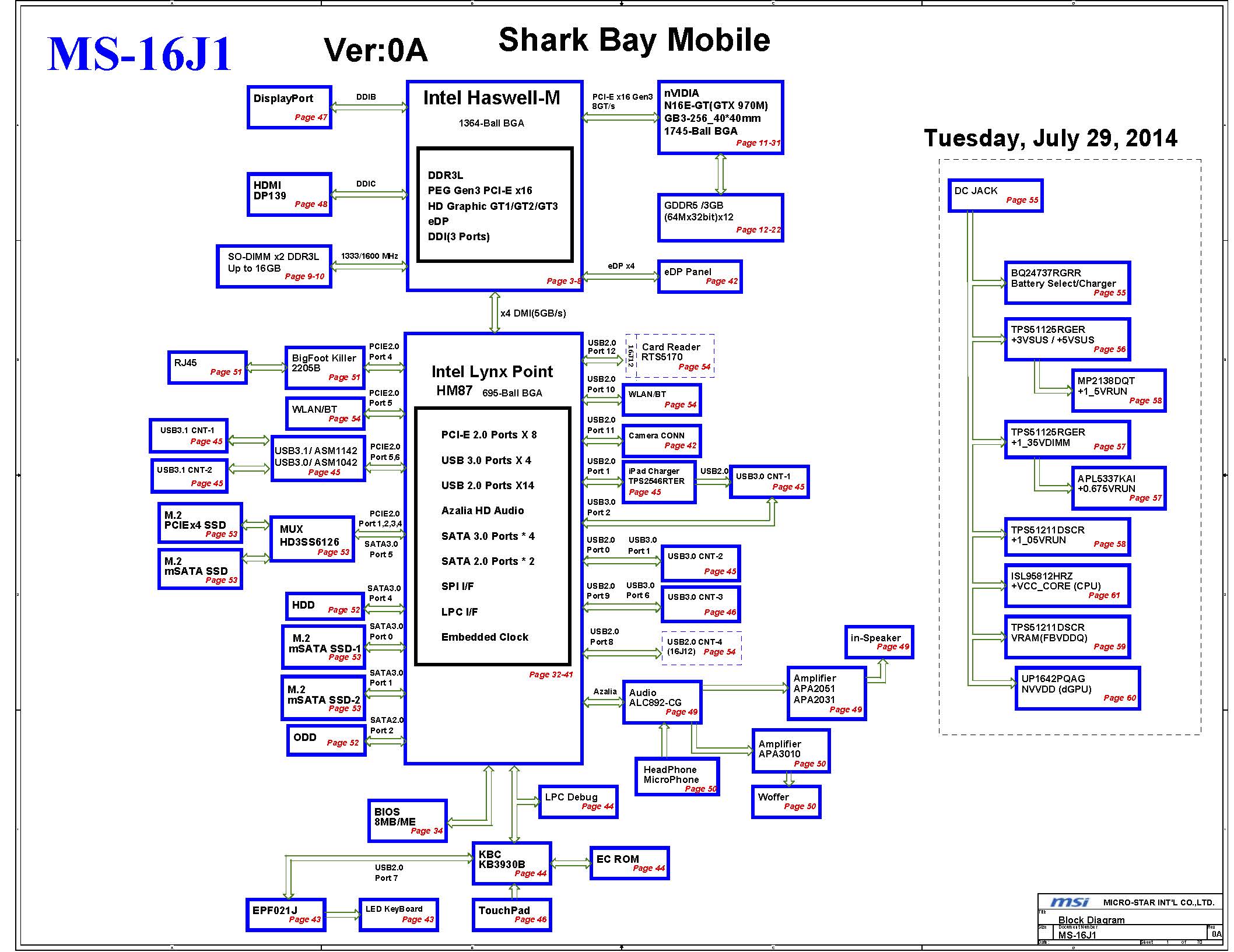Select the UP1642PQAG NVVDD (dGPU) block
This screenshot has width=1234, height=952.
pyautogui.click(x=1078, y=688)
